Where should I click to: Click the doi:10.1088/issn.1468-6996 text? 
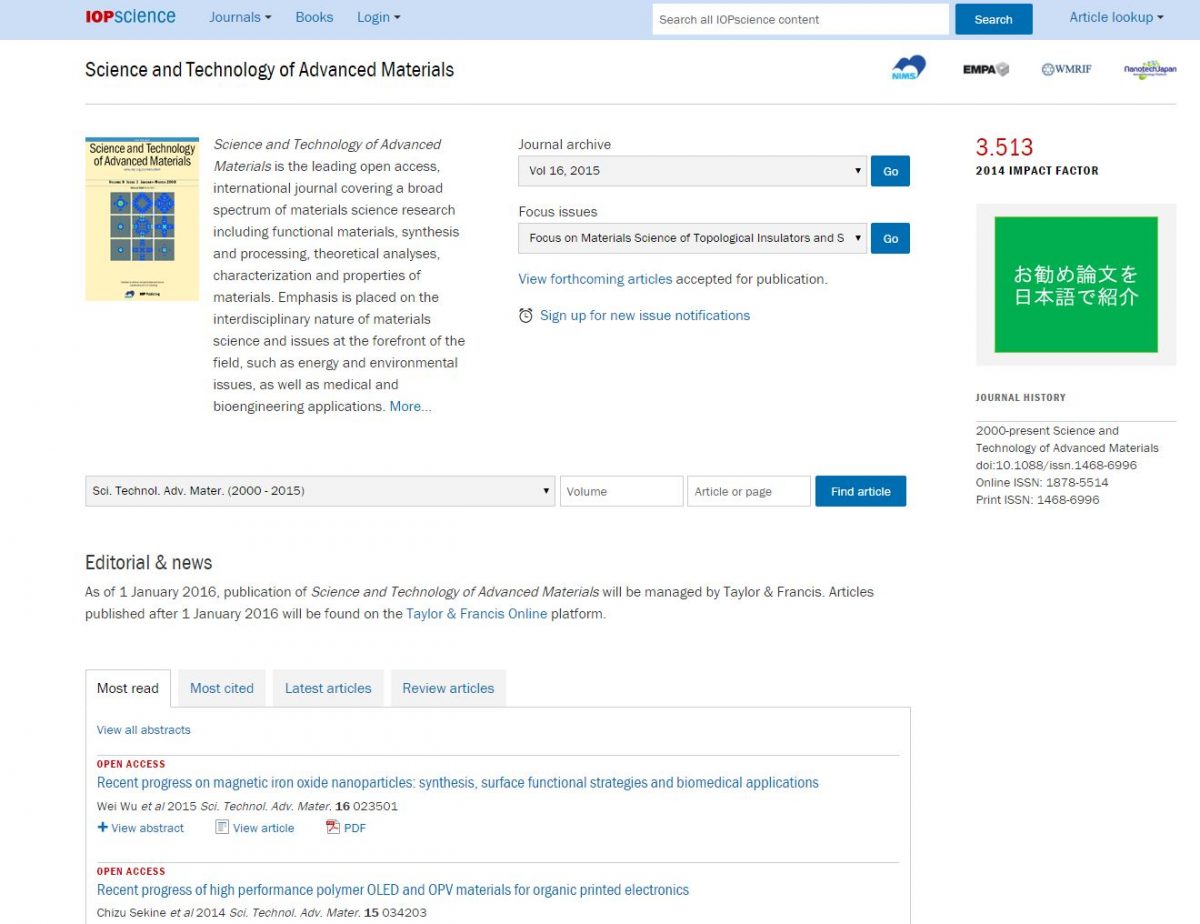1056,465
